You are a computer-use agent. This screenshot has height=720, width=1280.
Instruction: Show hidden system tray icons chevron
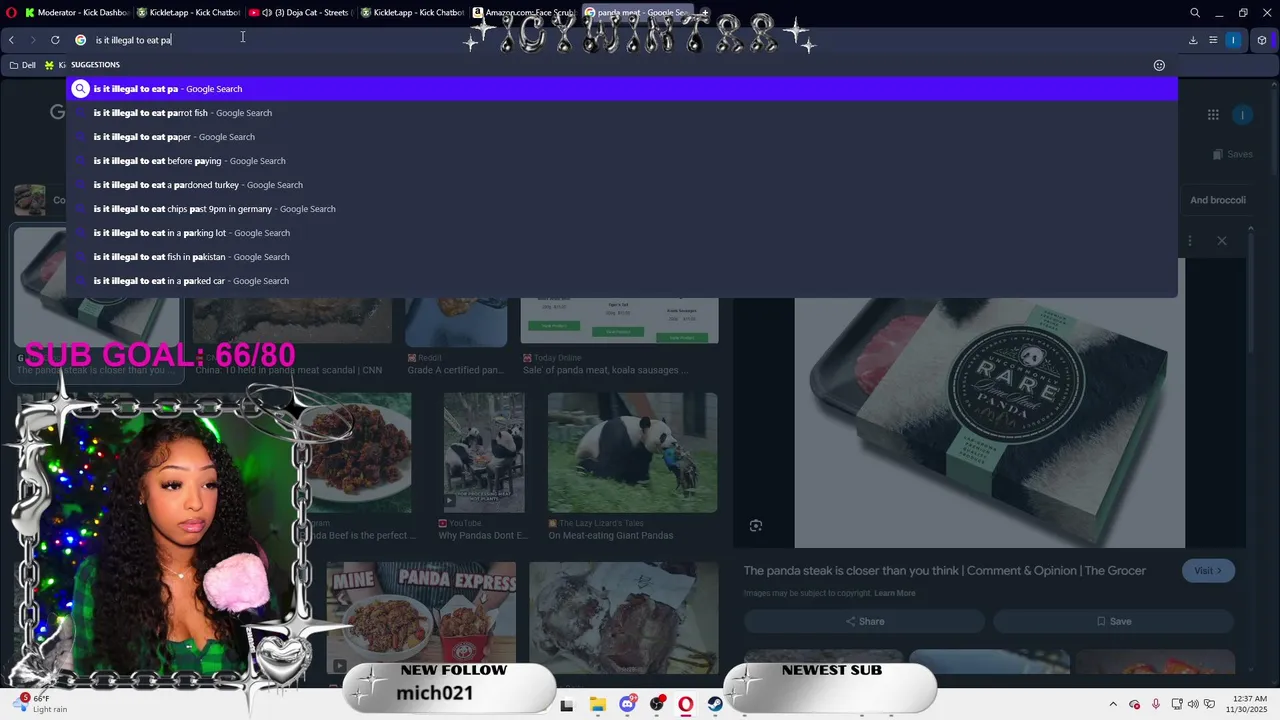coord(1115,705)
